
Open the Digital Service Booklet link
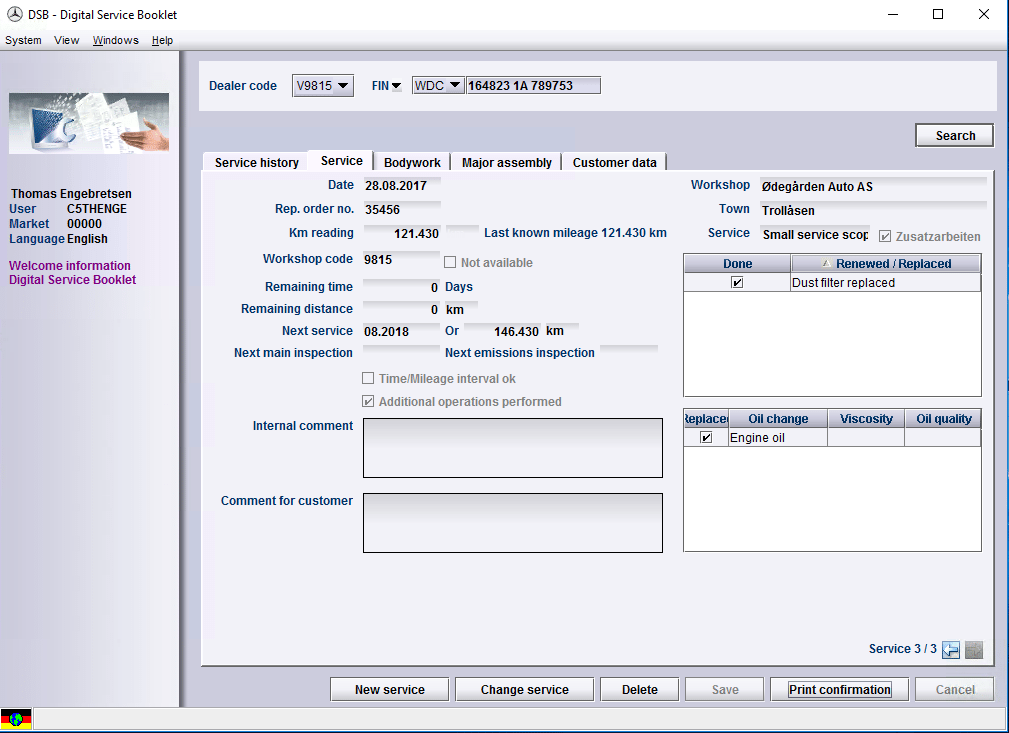coord(72,280)
